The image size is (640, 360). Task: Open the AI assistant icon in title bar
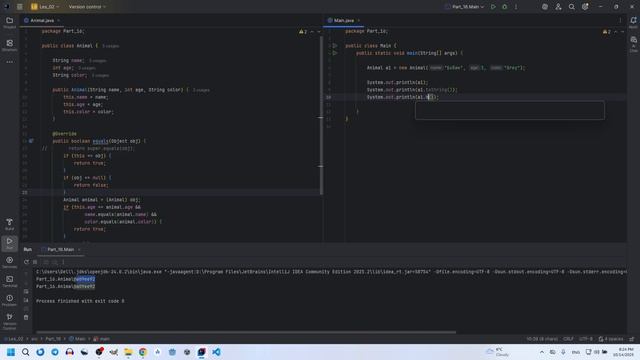point(544,7)
